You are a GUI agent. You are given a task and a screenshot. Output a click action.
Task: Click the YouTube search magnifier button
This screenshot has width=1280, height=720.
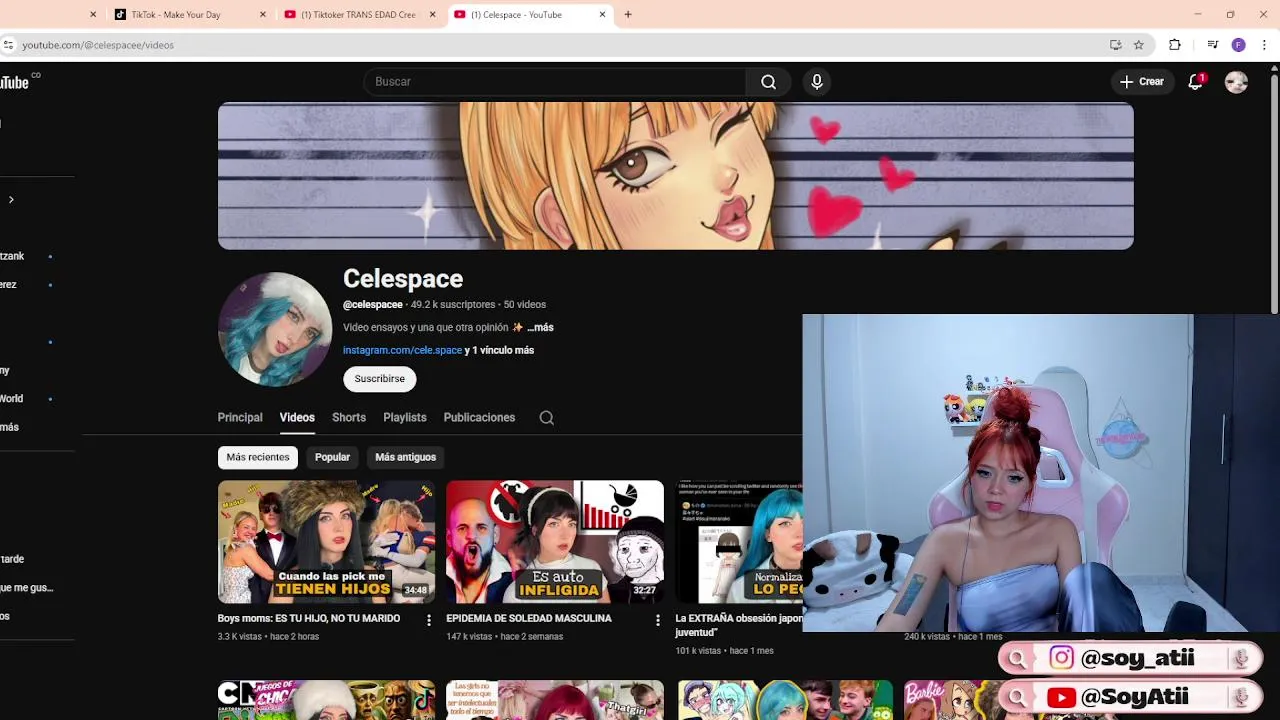click(768, 82)
